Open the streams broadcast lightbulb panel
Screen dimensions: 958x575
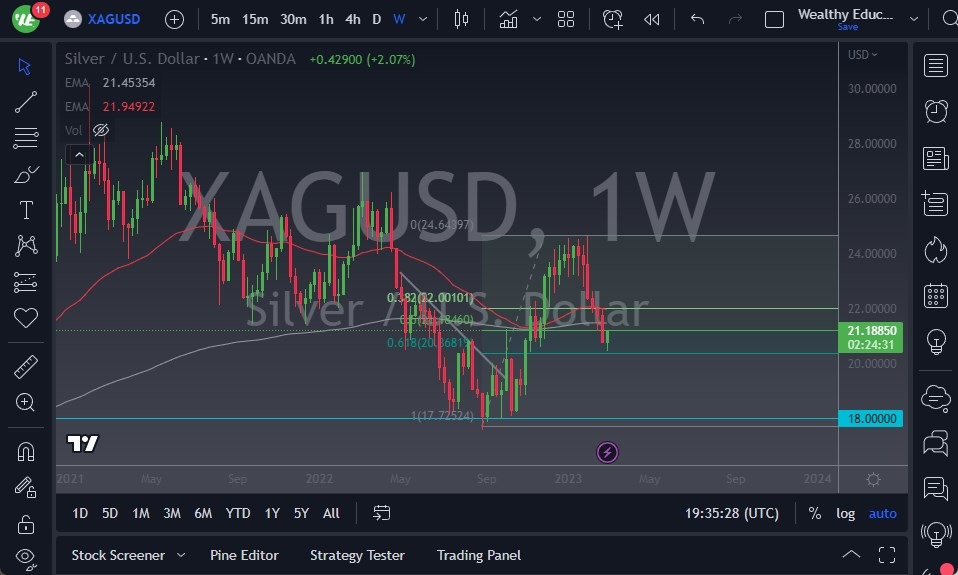(x=935, y=534)
